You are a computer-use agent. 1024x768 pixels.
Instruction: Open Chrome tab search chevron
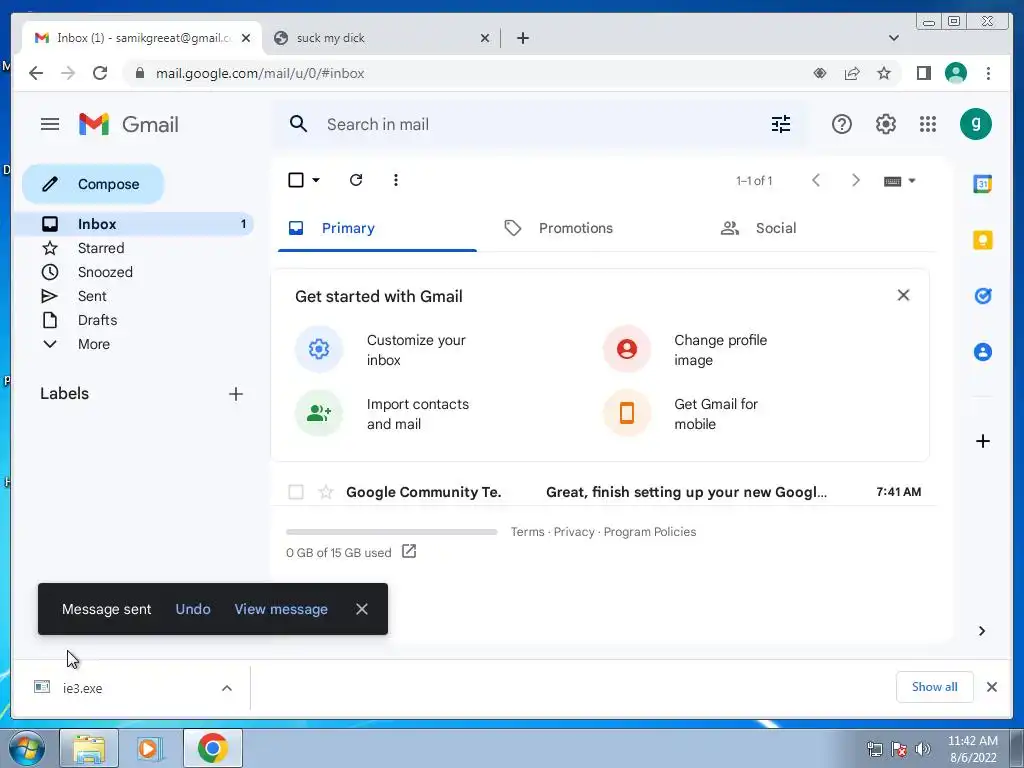[894, 38]
